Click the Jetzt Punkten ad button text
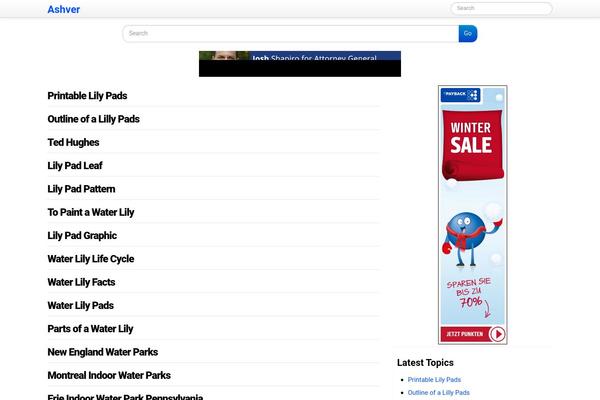This screenshot has width=600, height=400. pos(465,334)
